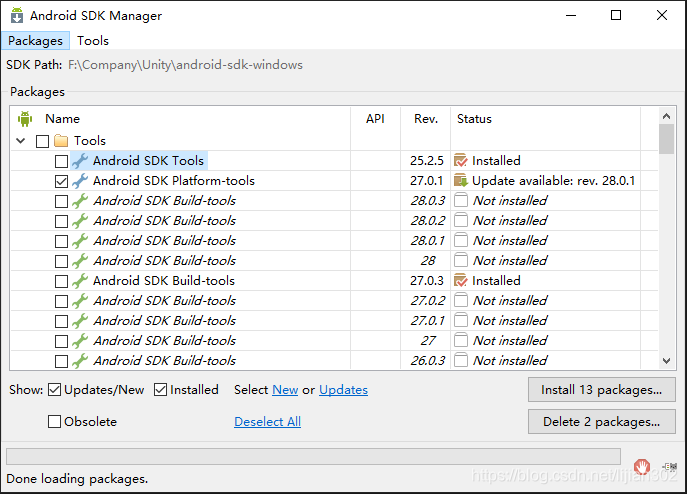Check the Tools folder checkbox
Image resolution: width=687 pixels, height=494 pixels.
42,141
